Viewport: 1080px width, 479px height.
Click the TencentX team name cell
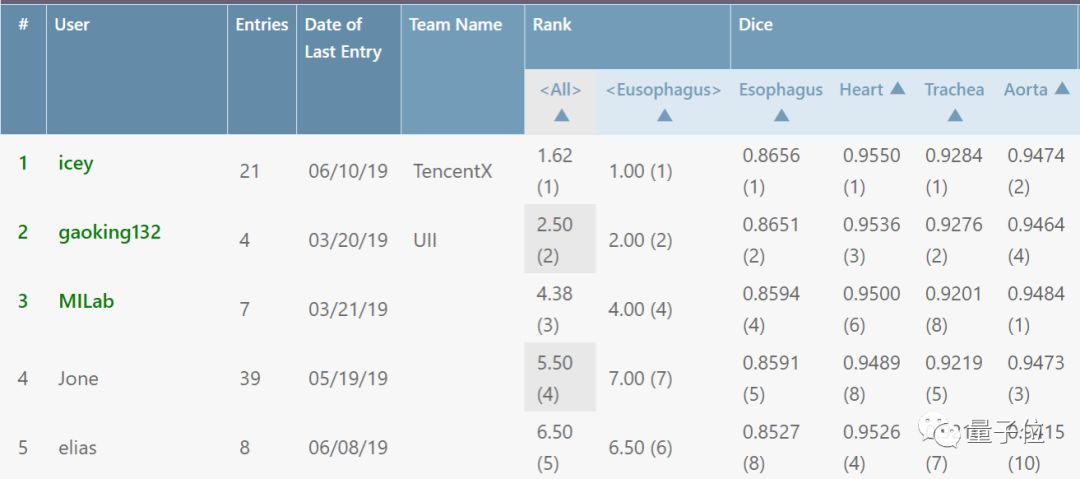(x=453, y=171)
